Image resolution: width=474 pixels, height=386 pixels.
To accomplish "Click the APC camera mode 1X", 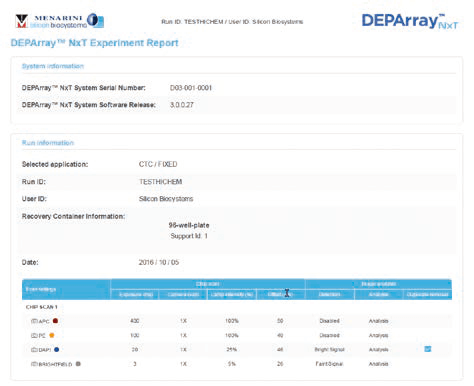I will point(183,321).
